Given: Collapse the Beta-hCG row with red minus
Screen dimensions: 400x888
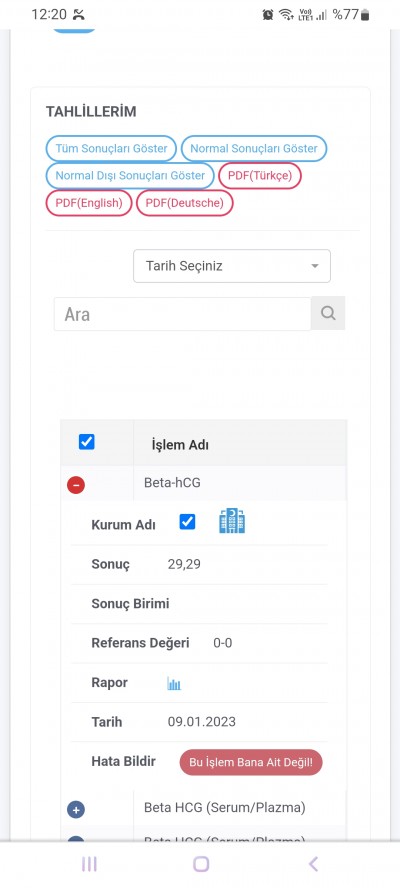Looking at the screenshot, I should [x=76, y=485].
